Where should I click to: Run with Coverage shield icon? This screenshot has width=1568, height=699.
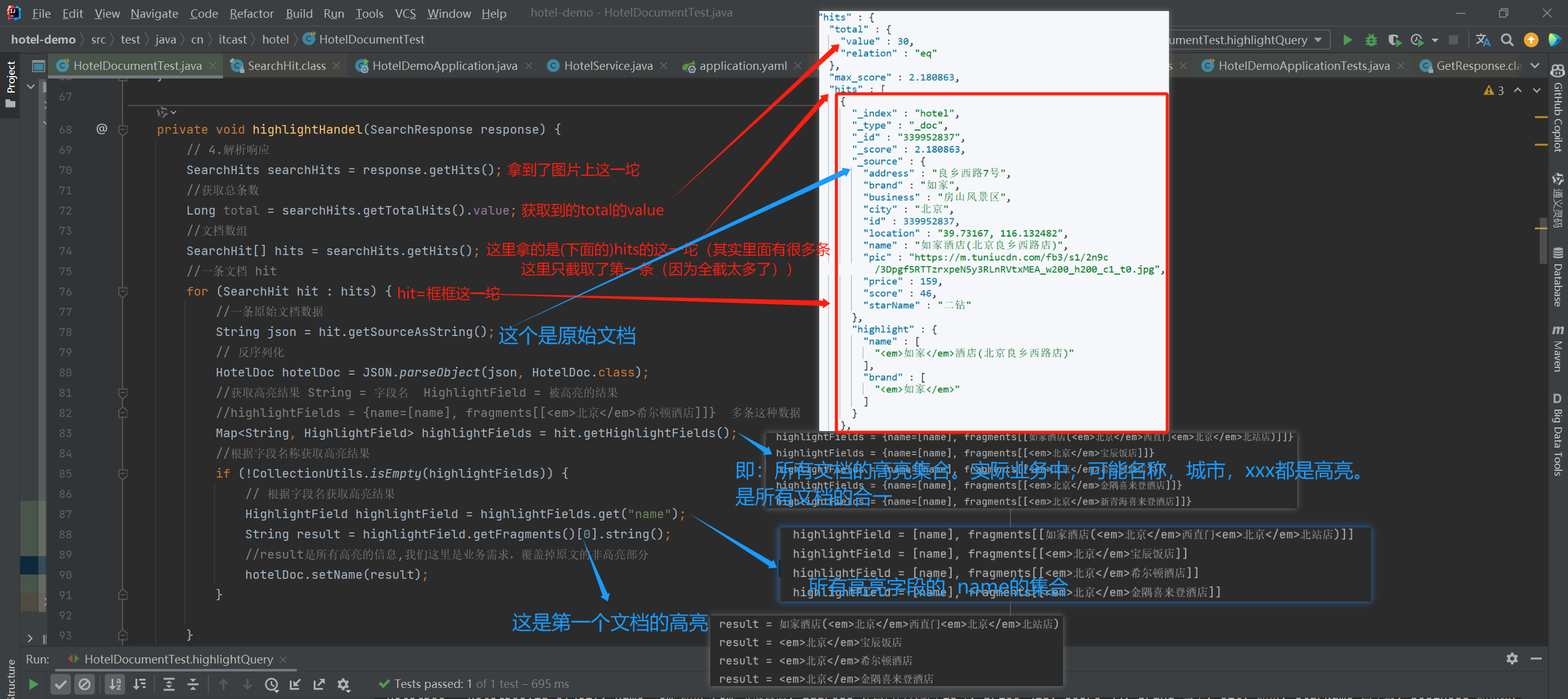[x=1394, y=40]
